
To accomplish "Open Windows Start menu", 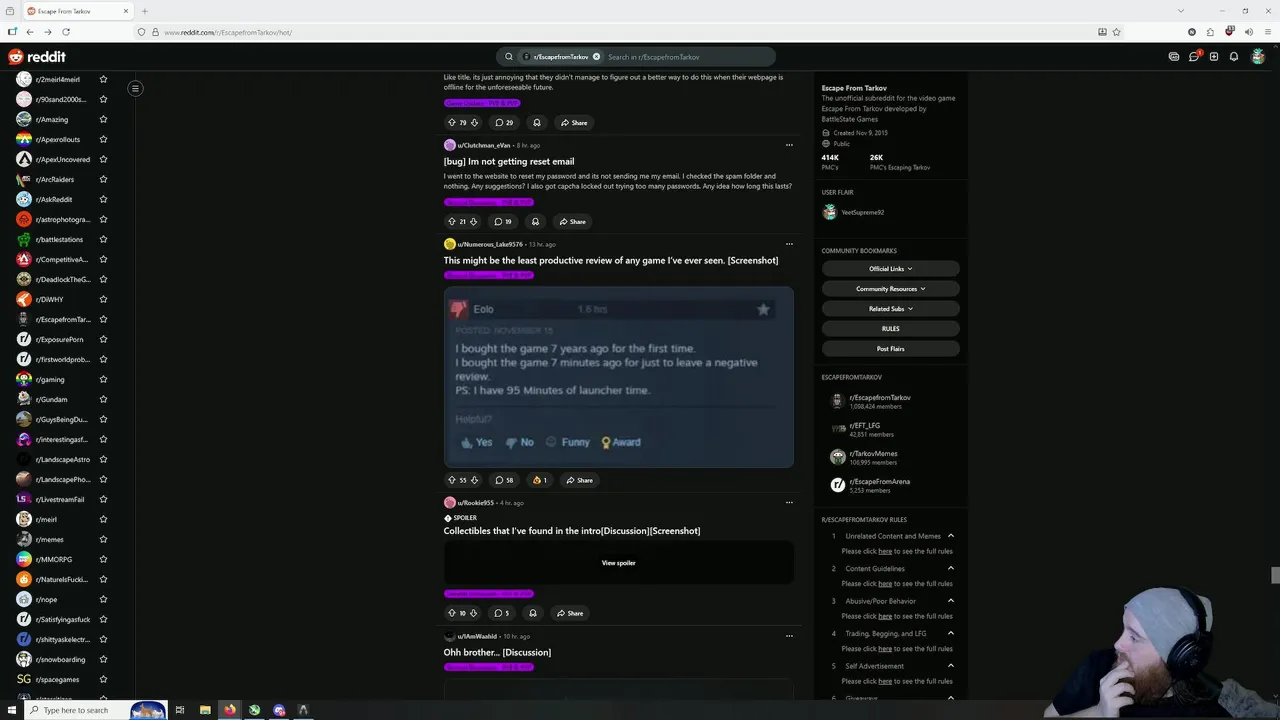I will pyautogui.click(x=12, y=710).
